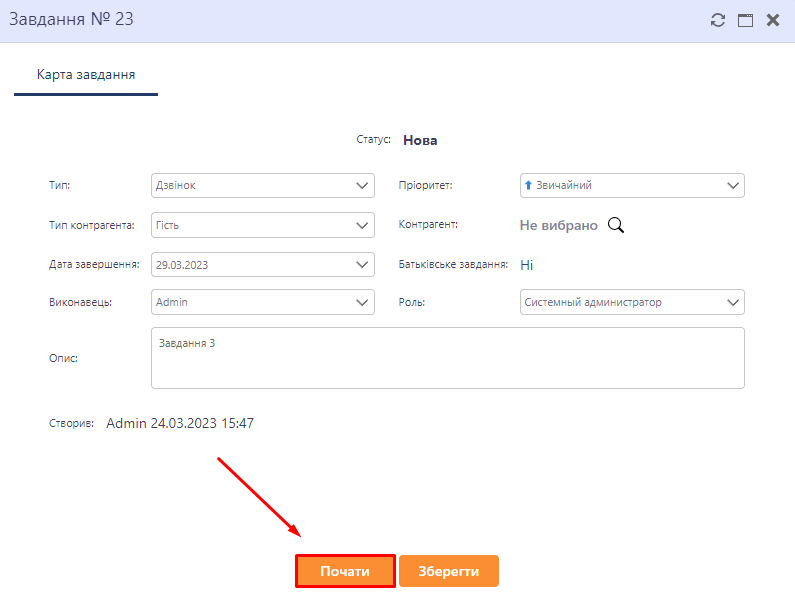795x596 pixels.
Task: Open contractor search with magnifier icon
Action: (x=616, y=225)
